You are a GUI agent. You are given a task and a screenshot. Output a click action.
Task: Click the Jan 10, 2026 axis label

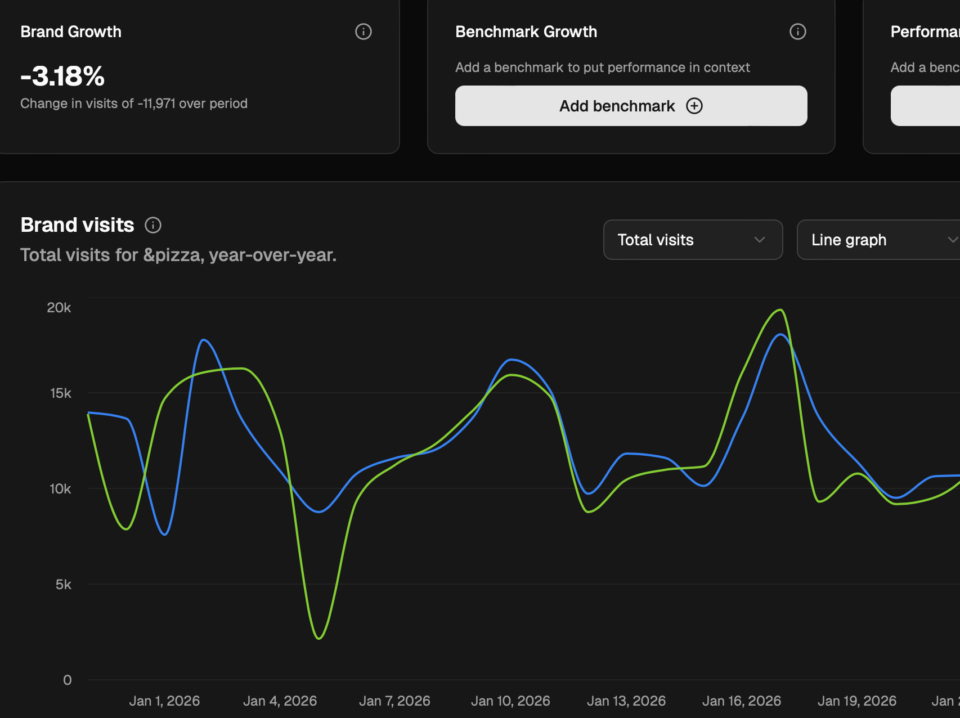pos(511,701)
